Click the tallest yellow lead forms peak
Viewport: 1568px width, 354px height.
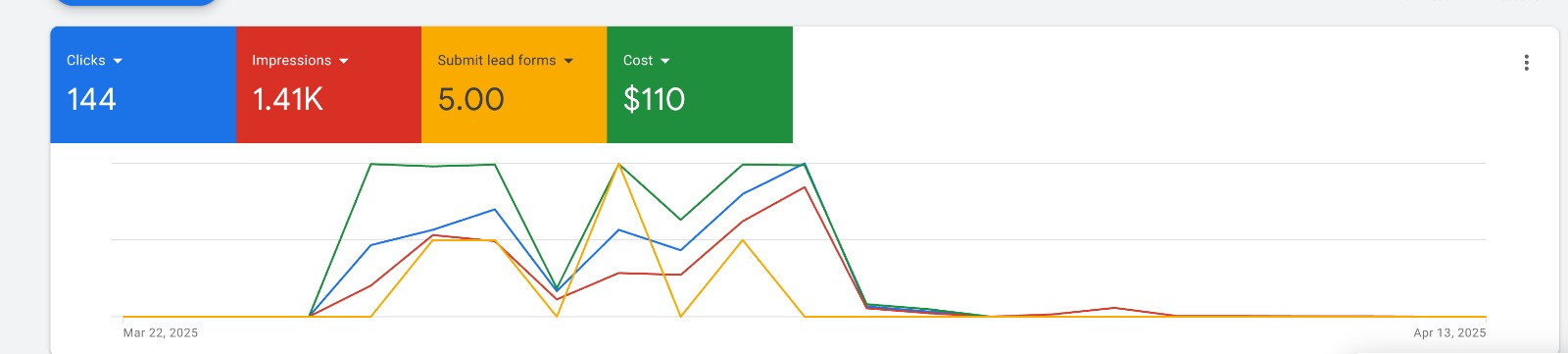pos(618,165)
